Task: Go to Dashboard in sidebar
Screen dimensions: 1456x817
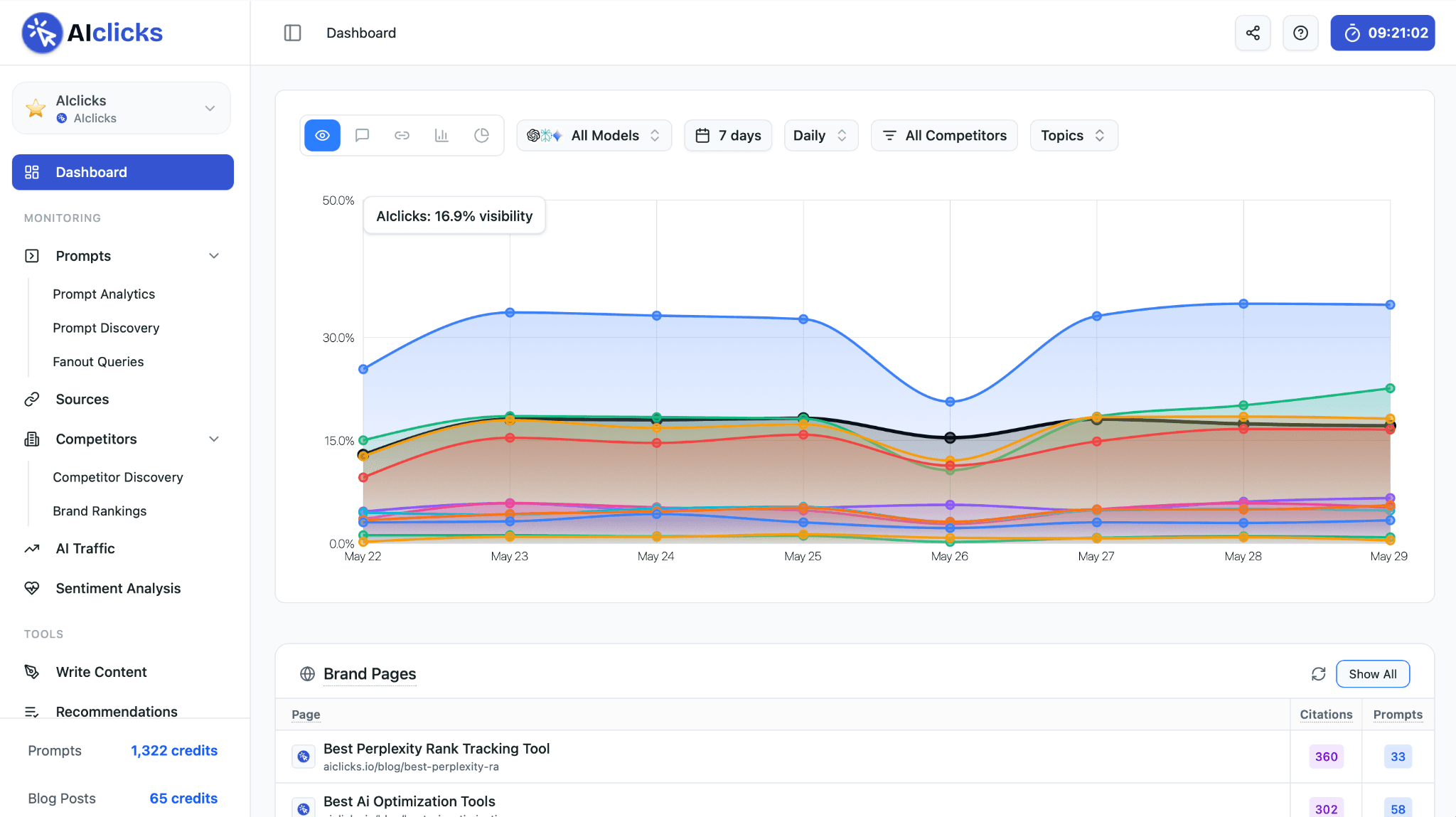Action: pos(123,172)
